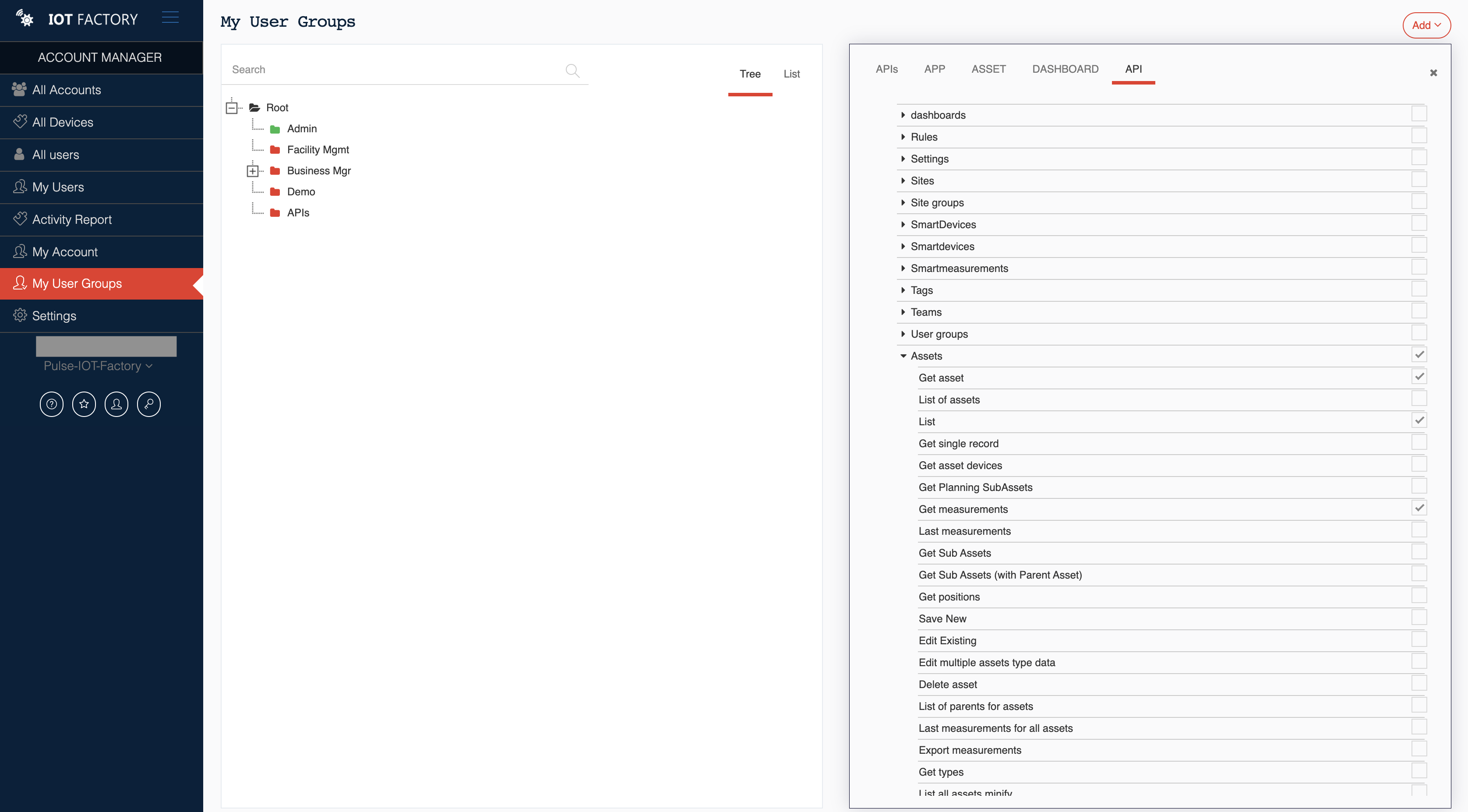
Task: Click the green Admin folder icon
Action: [275, 129]
